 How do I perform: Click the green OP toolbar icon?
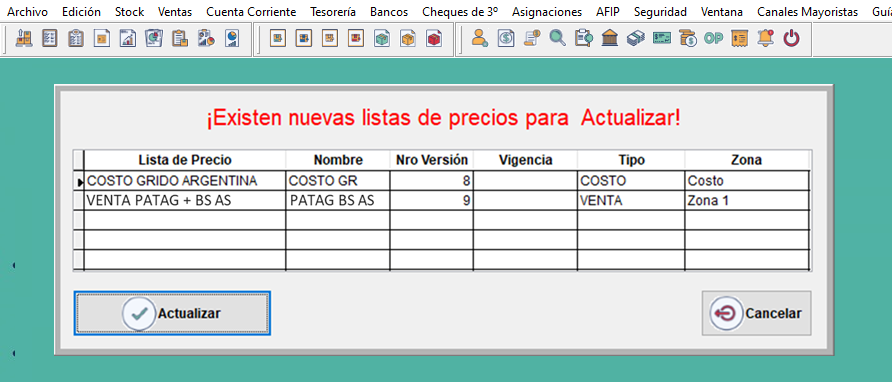click(x=713, y=39)
